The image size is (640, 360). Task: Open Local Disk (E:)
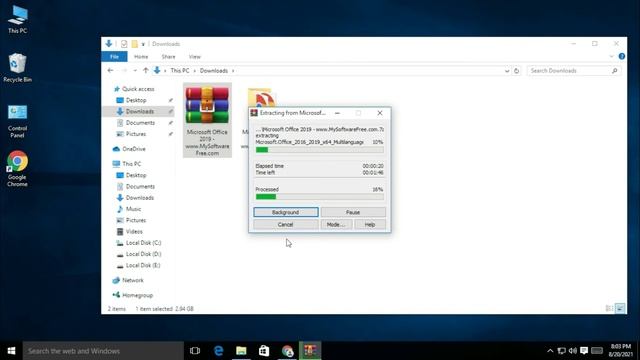click(143, 265)
